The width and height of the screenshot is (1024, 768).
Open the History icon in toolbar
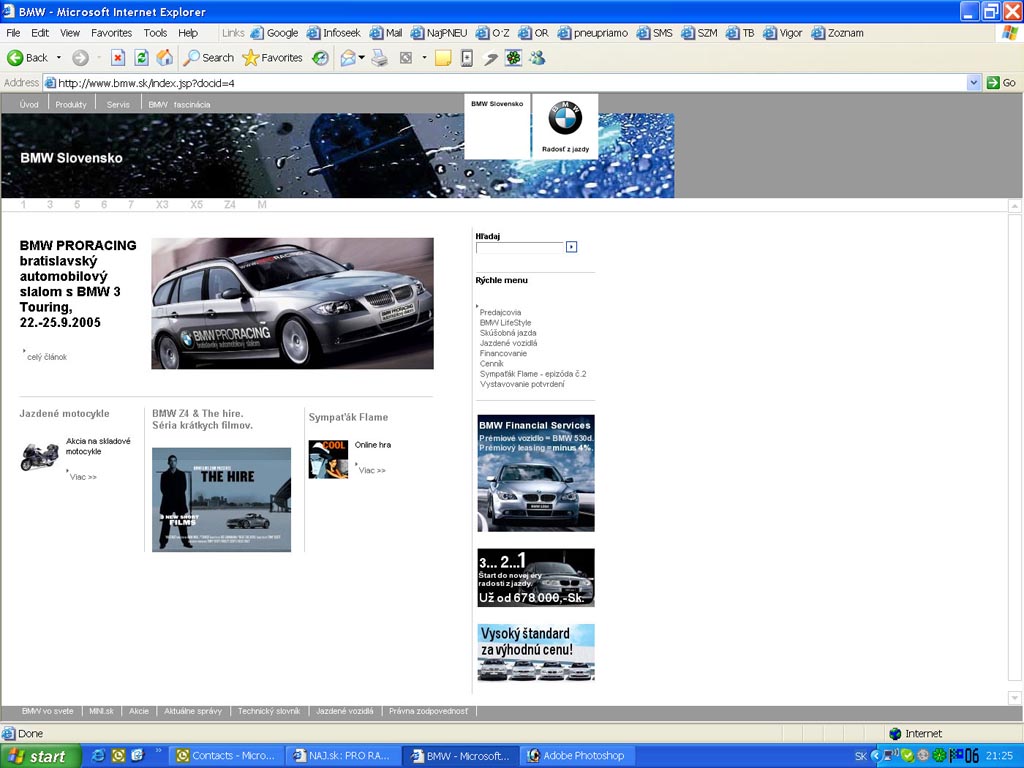320,58
